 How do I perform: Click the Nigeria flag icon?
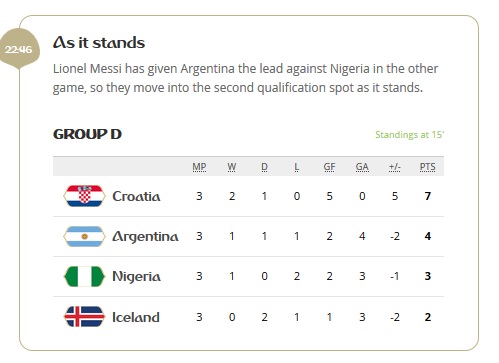(84, 276)
